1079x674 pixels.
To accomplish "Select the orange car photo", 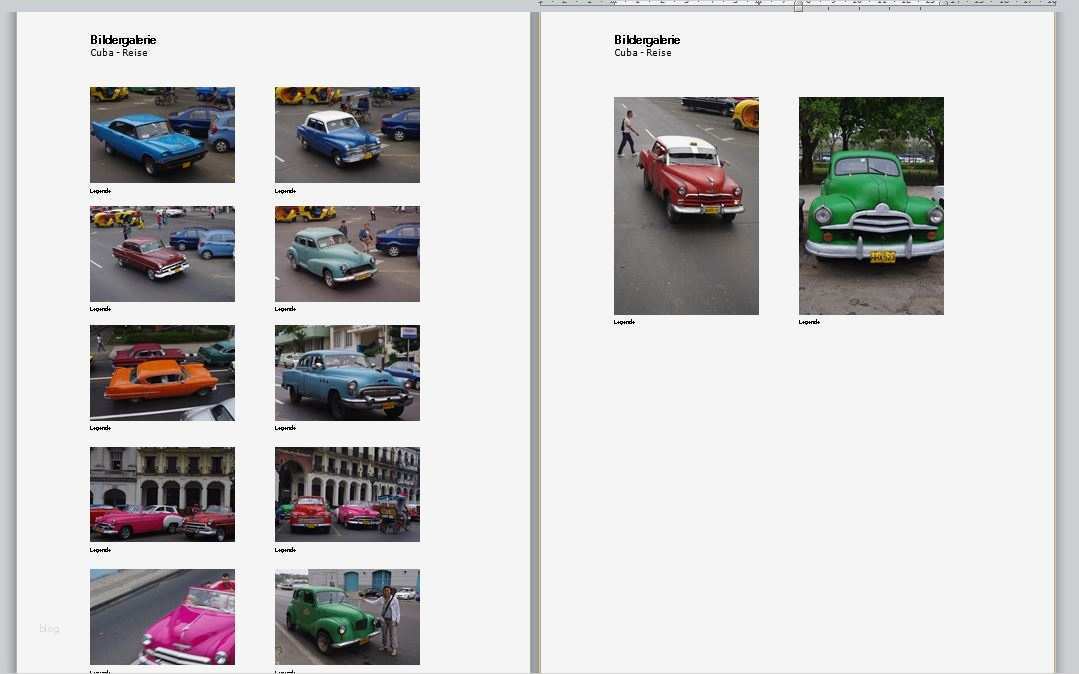I will coord(162,373).
